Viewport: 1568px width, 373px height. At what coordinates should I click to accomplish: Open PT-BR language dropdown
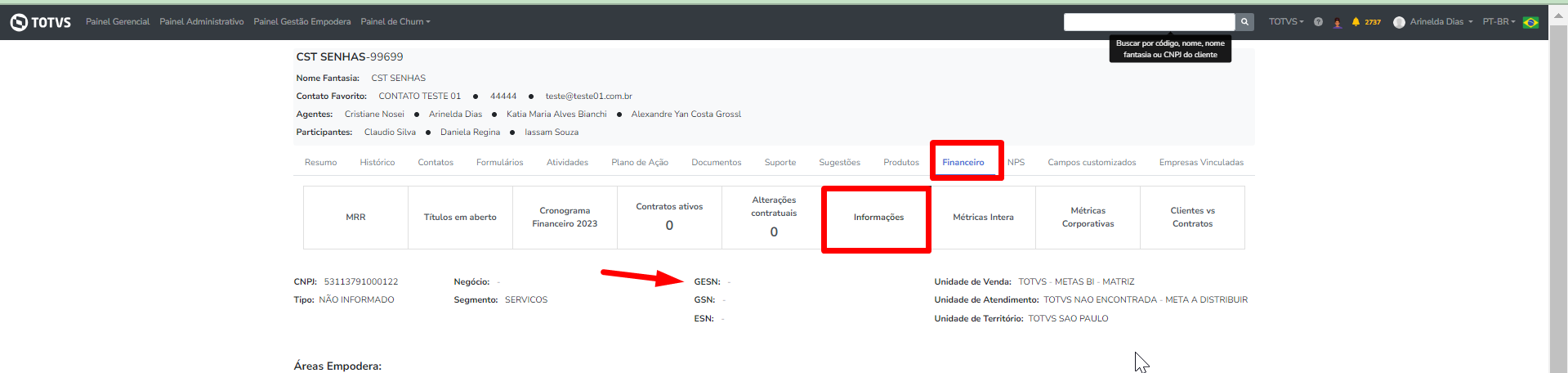click(x=1499, y=22)
